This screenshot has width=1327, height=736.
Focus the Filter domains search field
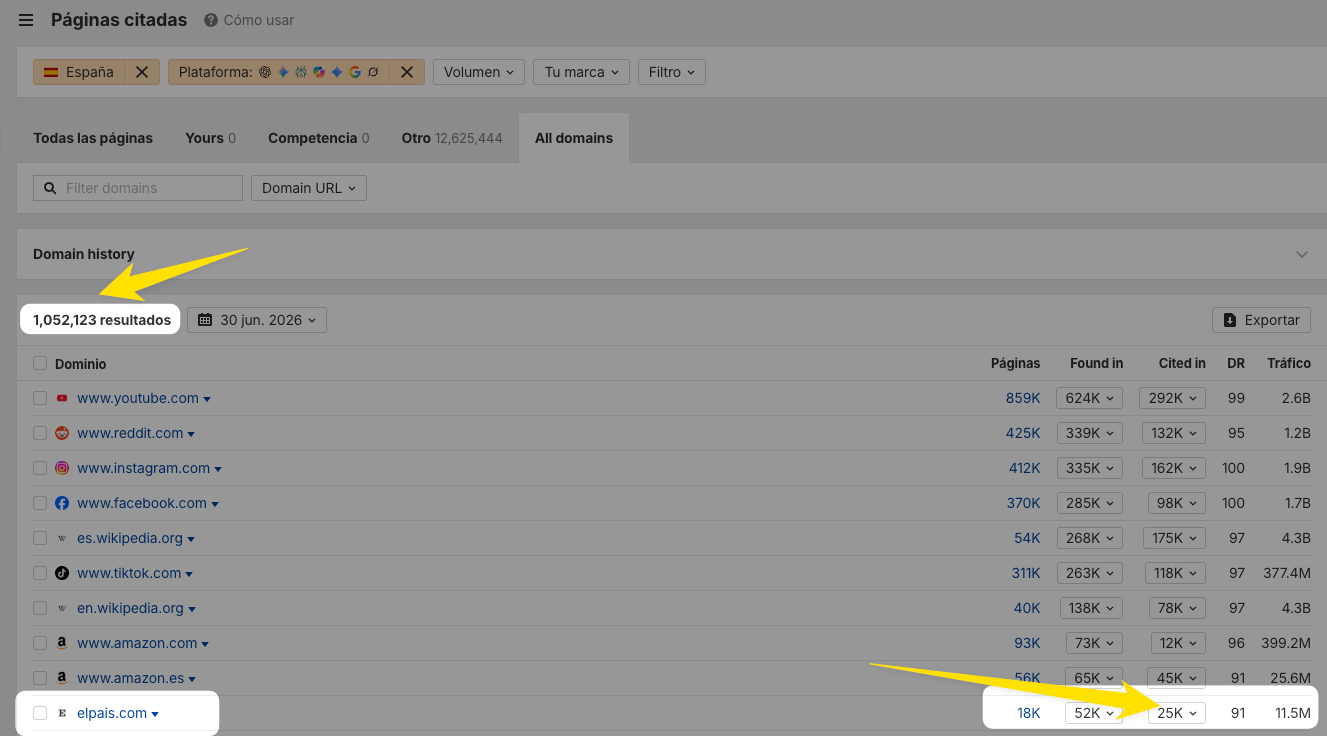click(138, 188)
